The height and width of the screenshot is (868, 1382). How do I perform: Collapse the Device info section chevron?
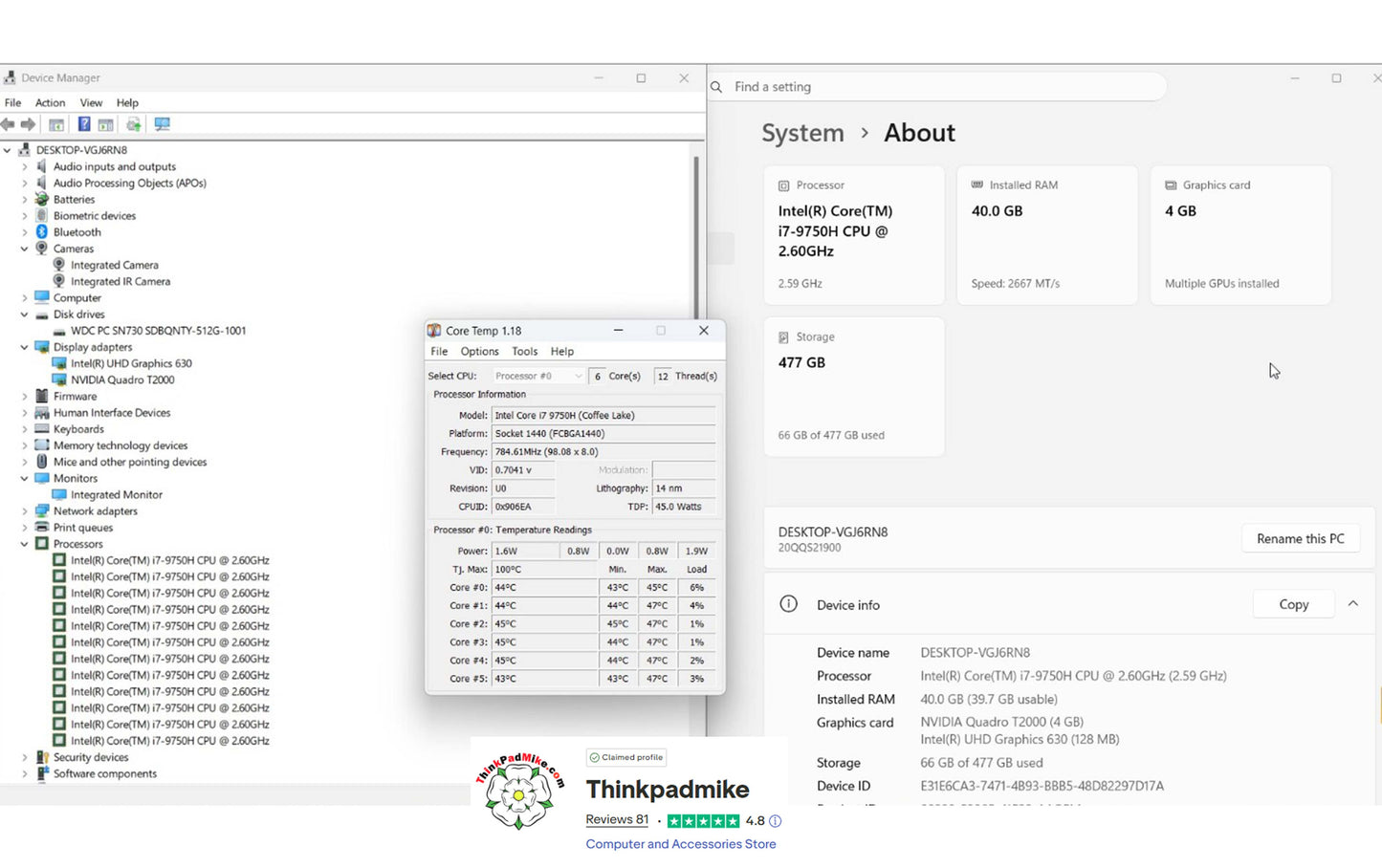1353,604
